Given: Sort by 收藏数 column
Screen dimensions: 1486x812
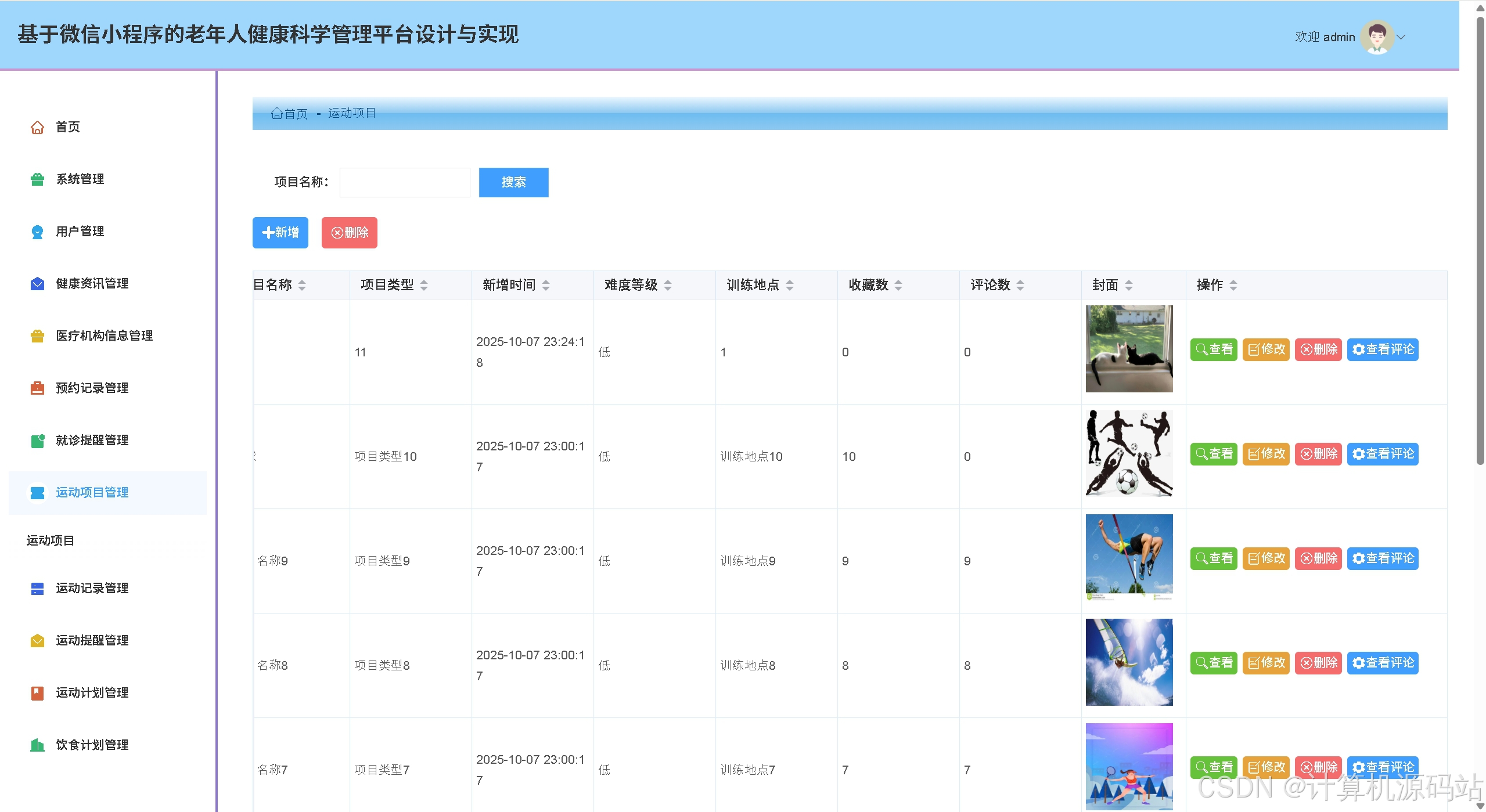Looking at the screenshot, I should [x=898, y=285].
